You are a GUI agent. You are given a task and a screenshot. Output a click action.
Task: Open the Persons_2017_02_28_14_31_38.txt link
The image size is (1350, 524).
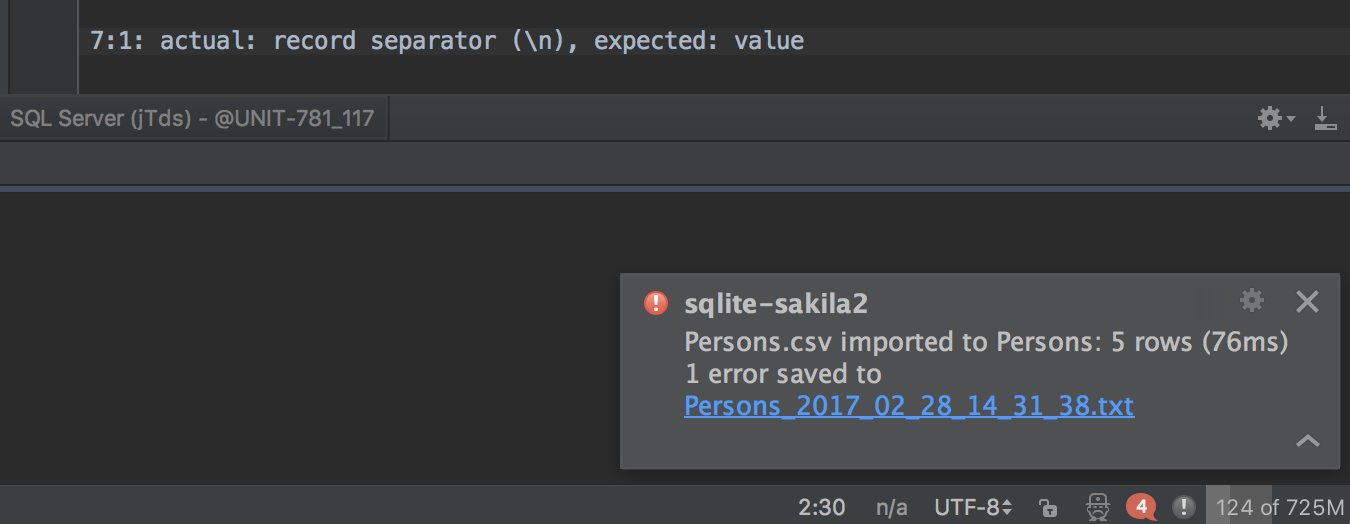tap(909, 406)
